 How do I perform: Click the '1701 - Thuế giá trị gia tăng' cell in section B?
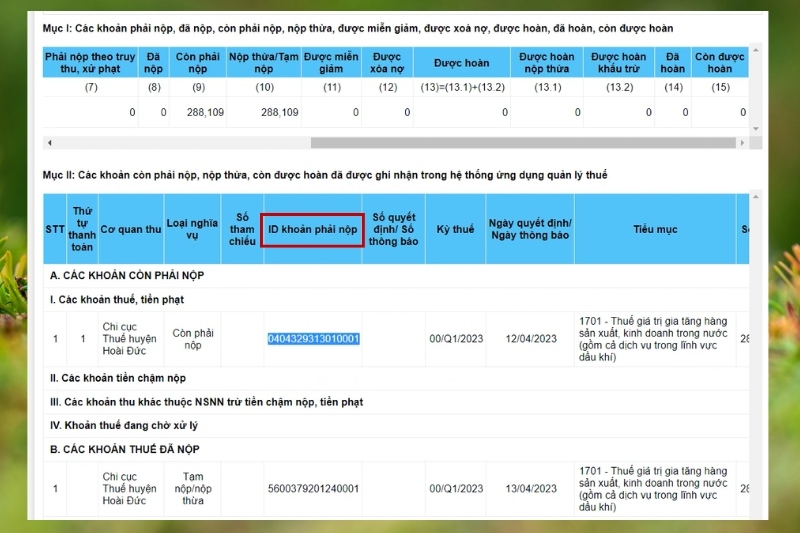655,489
